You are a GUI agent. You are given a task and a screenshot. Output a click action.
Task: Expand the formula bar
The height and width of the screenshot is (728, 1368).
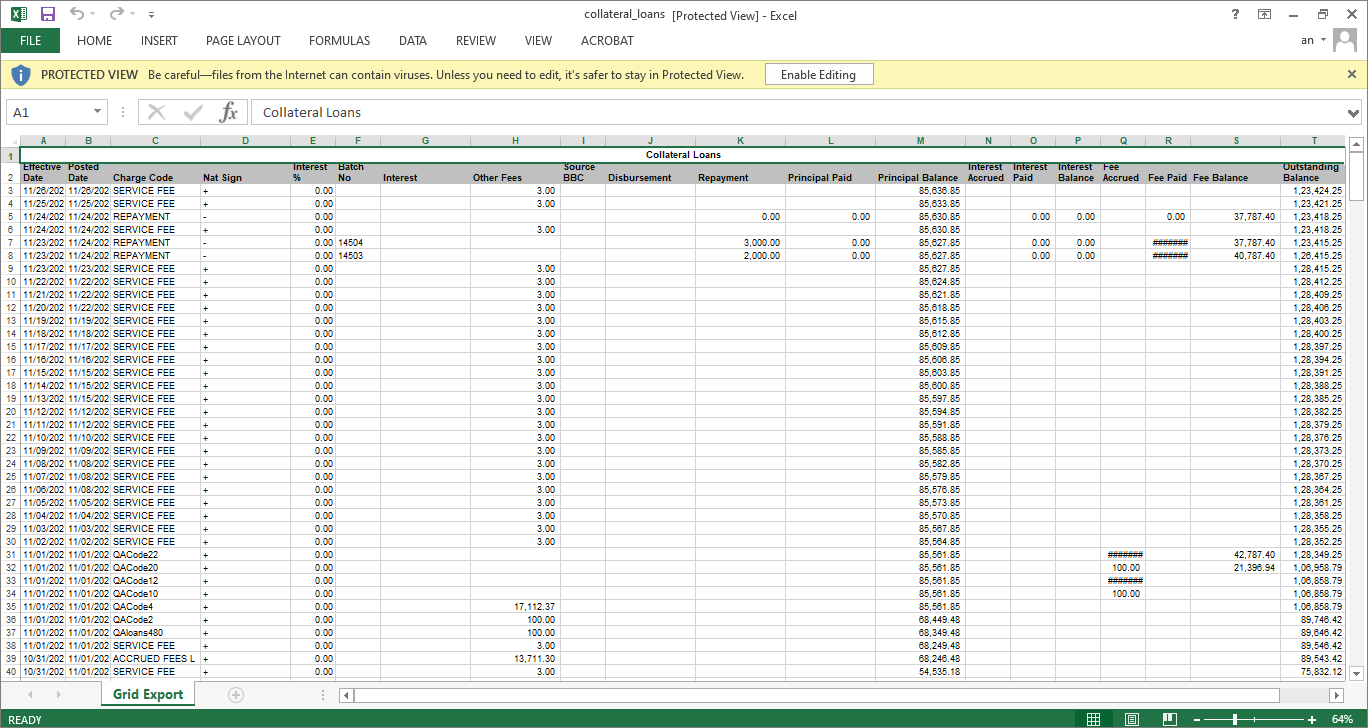1354,112
